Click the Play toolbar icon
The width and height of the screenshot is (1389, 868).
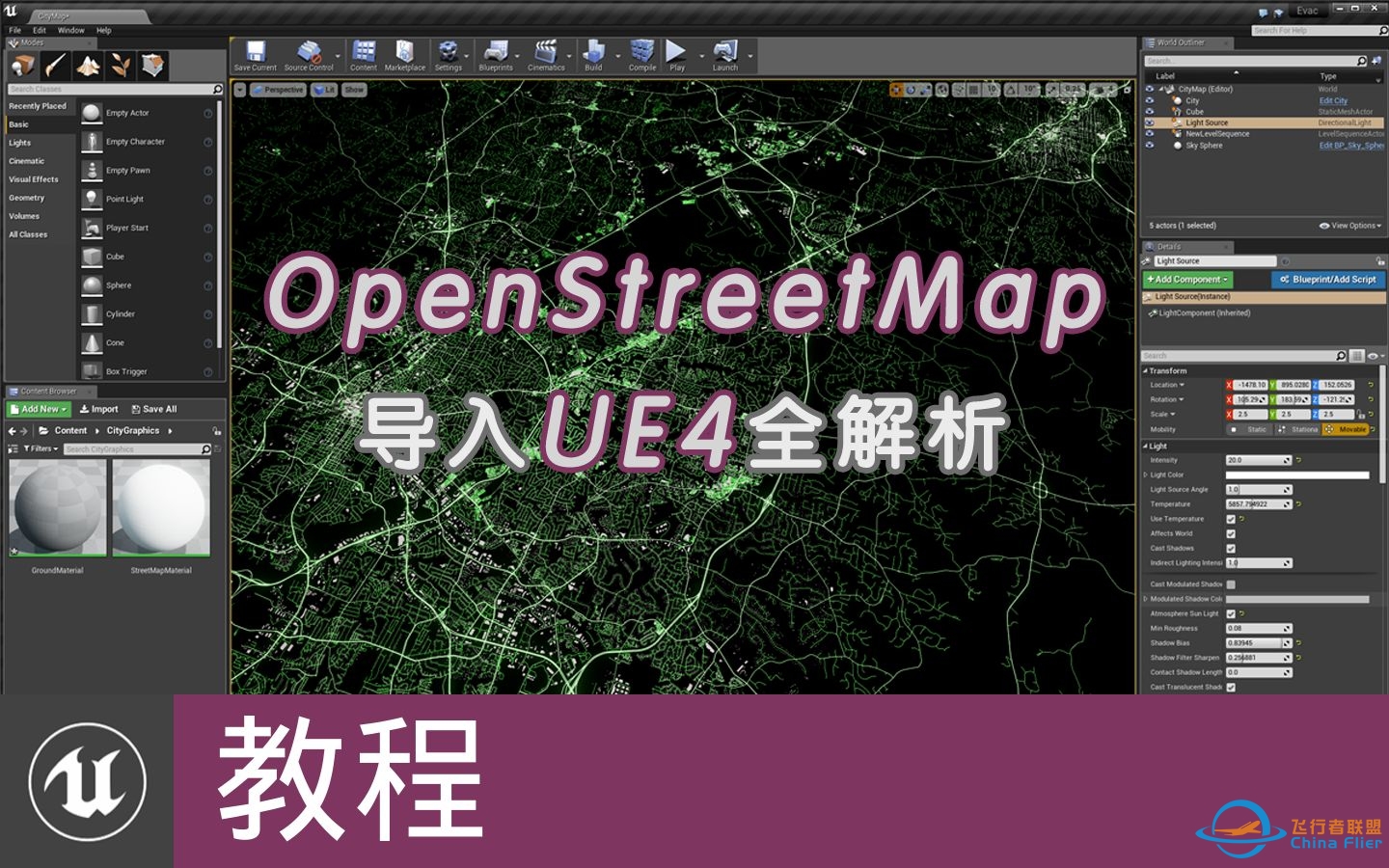pyautogui.click(x=677, y=52)
